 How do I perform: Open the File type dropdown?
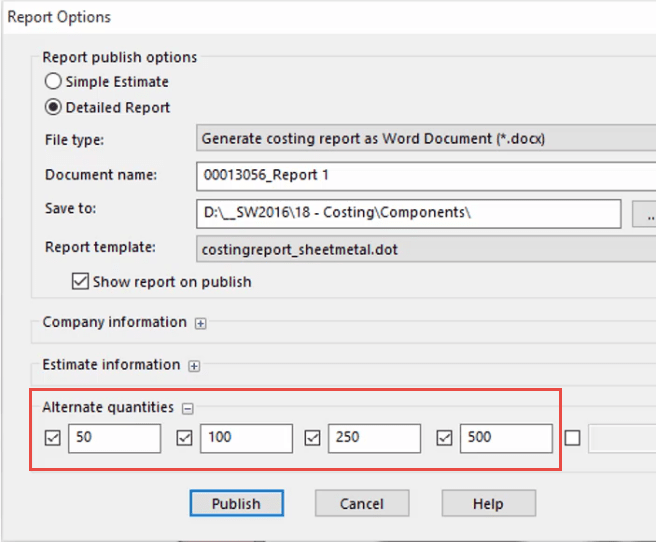click(426, 138)
